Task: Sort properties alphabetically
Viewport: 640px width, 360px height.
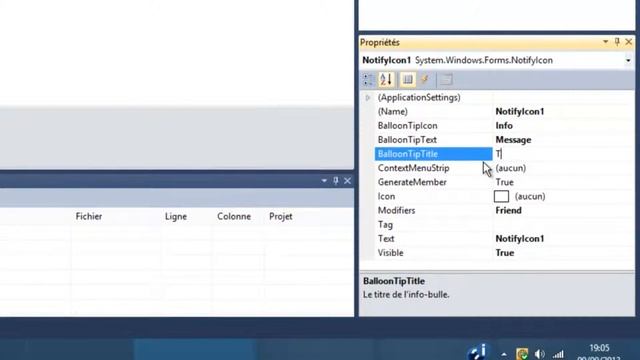Action: point(386,80)
